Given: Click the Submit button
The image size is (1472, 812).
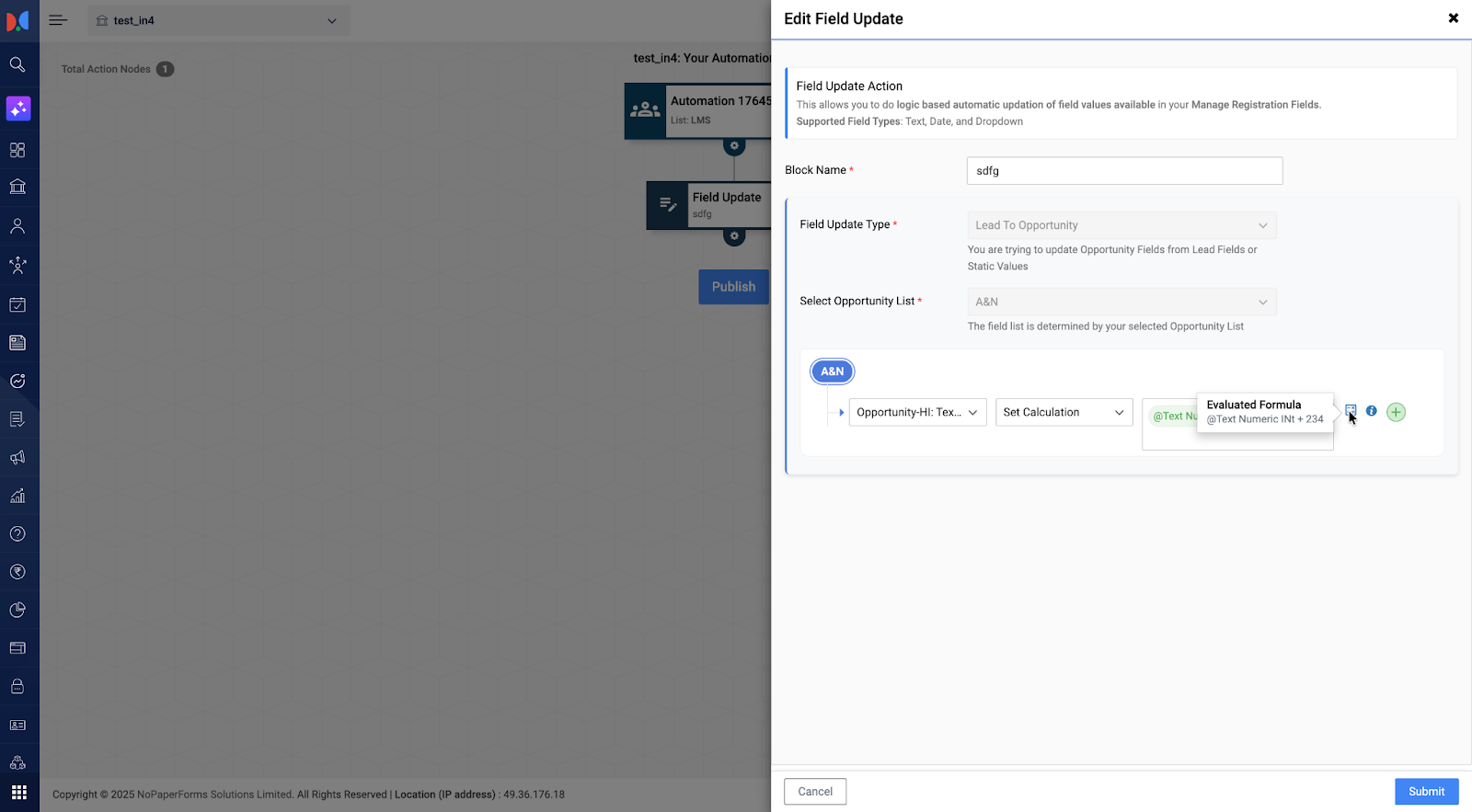Looking at the screenshot, I should (1426, 791).
